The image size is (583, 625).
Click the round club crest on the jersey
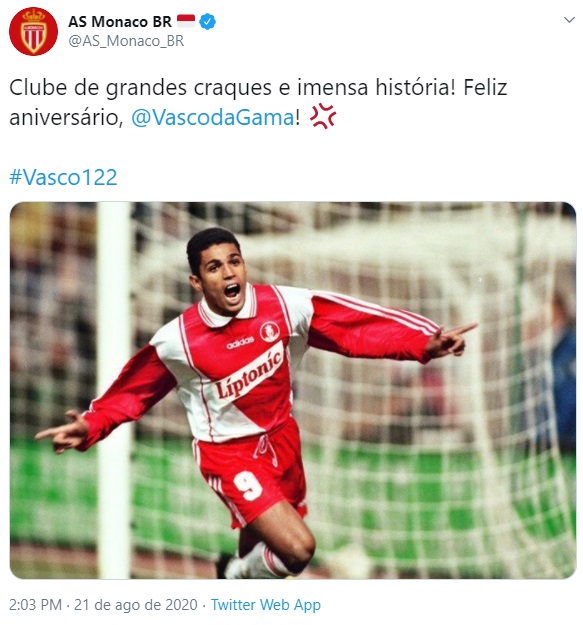point(270,332)
